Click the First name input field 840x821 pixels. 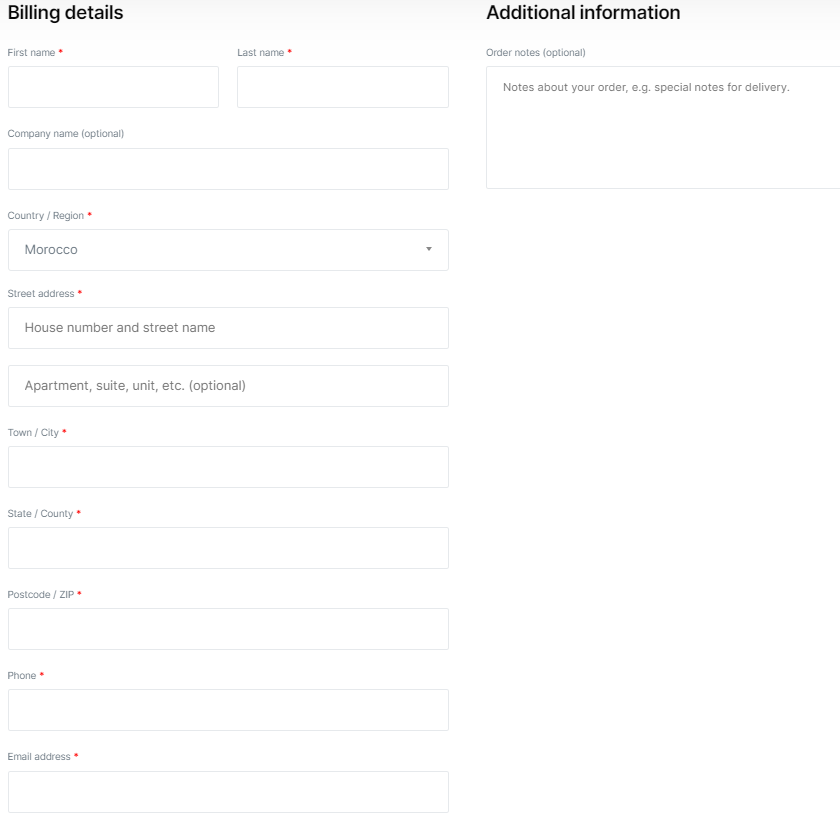tap(113, 87)
